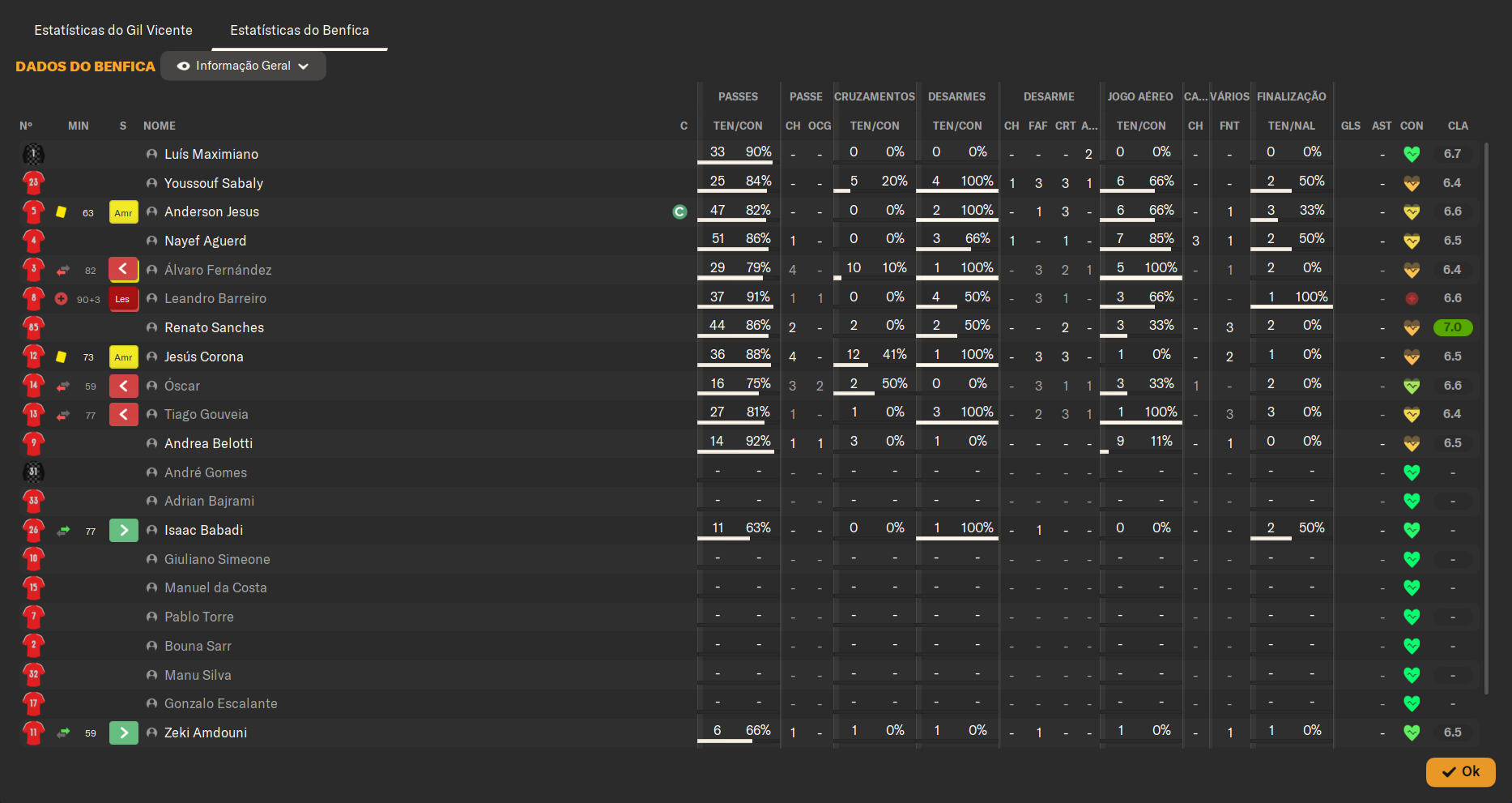Click Renato Sanches's 7.0 rating
Image resolution: width=1512 pixels, height=803 pixels.
(x=1453, y=327)
